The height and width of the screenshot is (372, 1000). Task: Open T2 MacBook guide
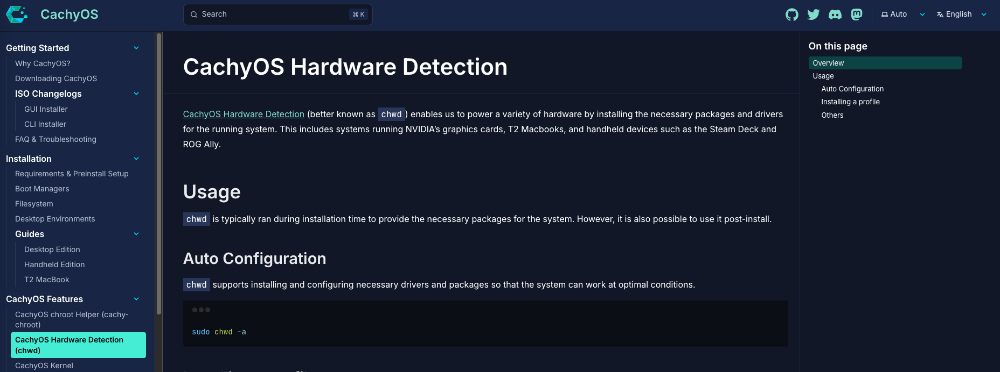47,279
